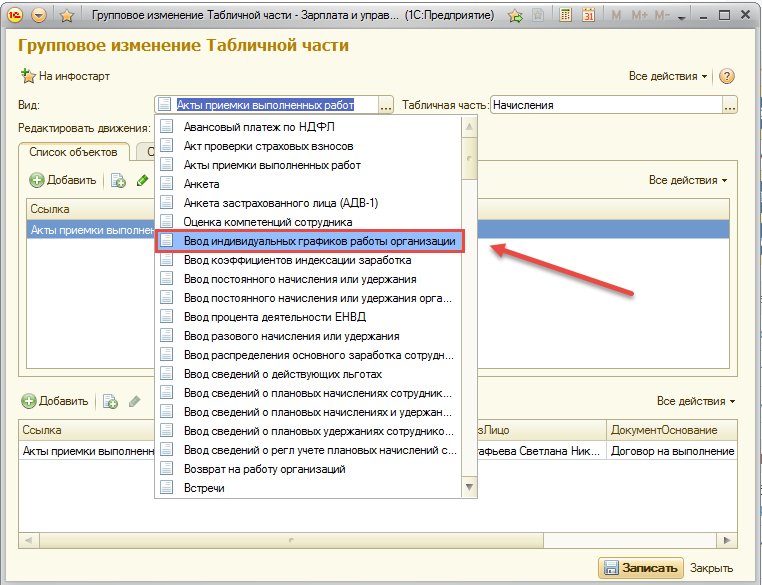Click the favorites star icon in title bar
This screenshot has width=762, height=585.
pyautogui.click(x=67, y=16)
